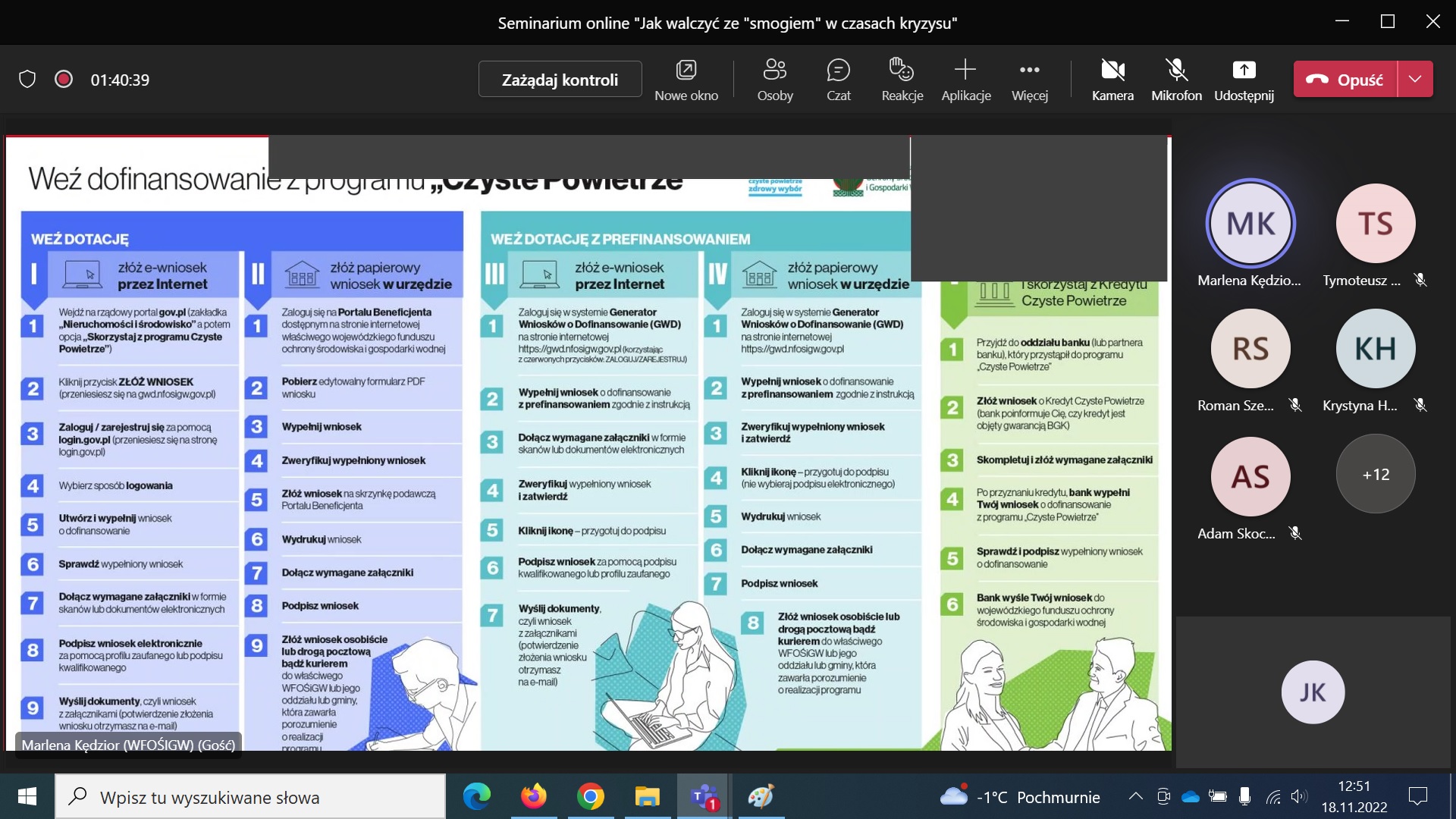Click the meeting timer 01:40:39

click(120, 80)
